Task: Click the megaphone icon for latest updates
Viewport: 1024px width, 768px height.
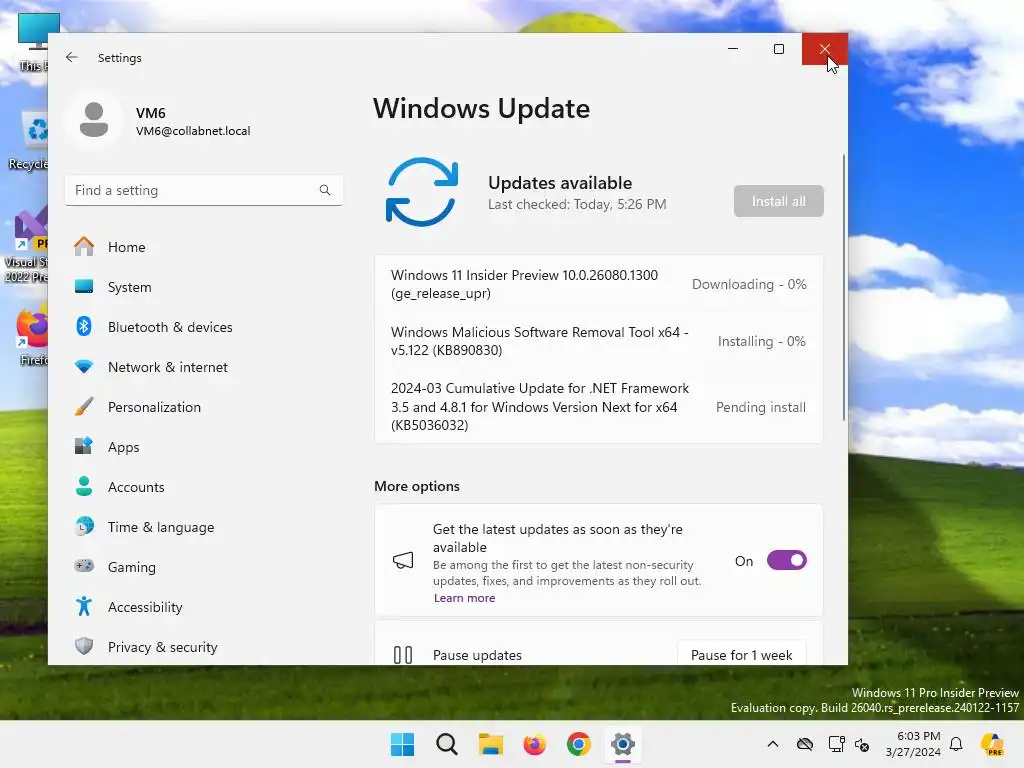Action: point(403,560)
